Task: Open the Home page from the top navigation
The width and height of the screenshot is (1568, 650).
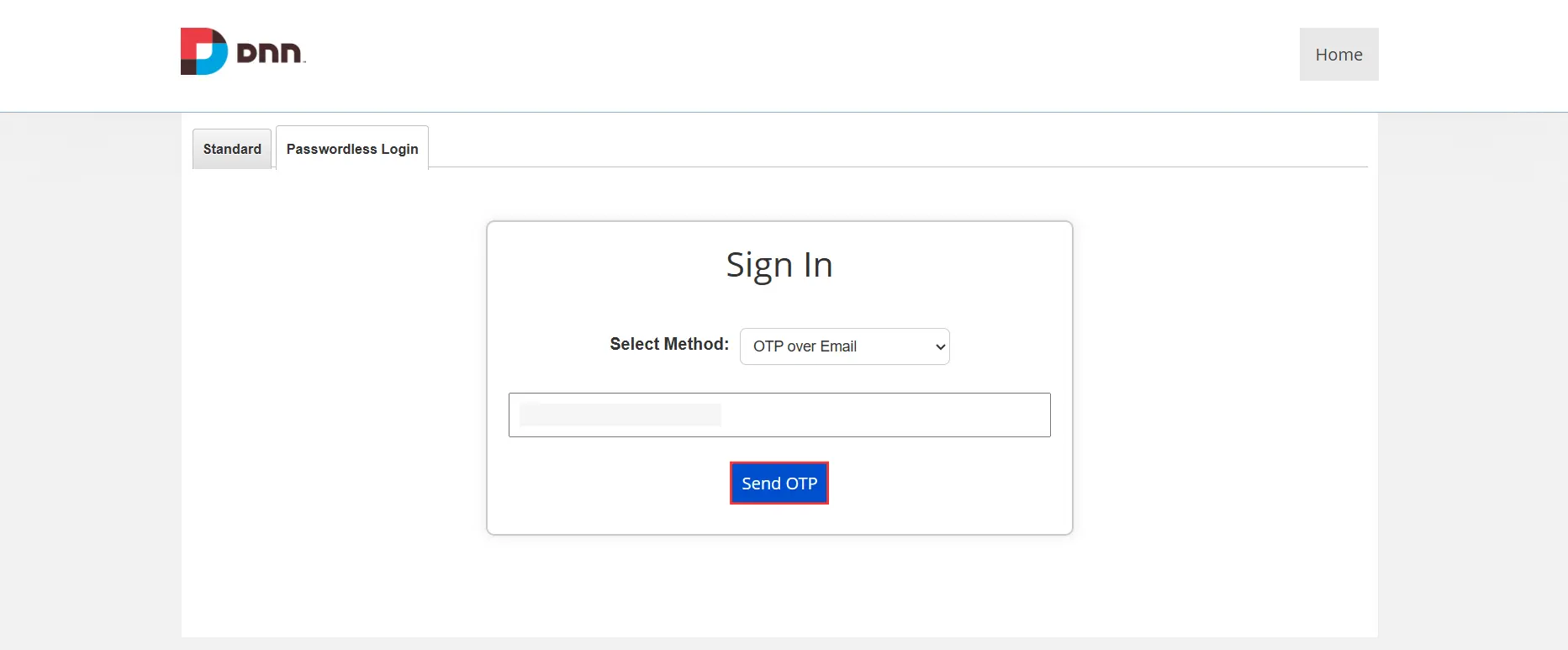Action: click(1338, 54)
